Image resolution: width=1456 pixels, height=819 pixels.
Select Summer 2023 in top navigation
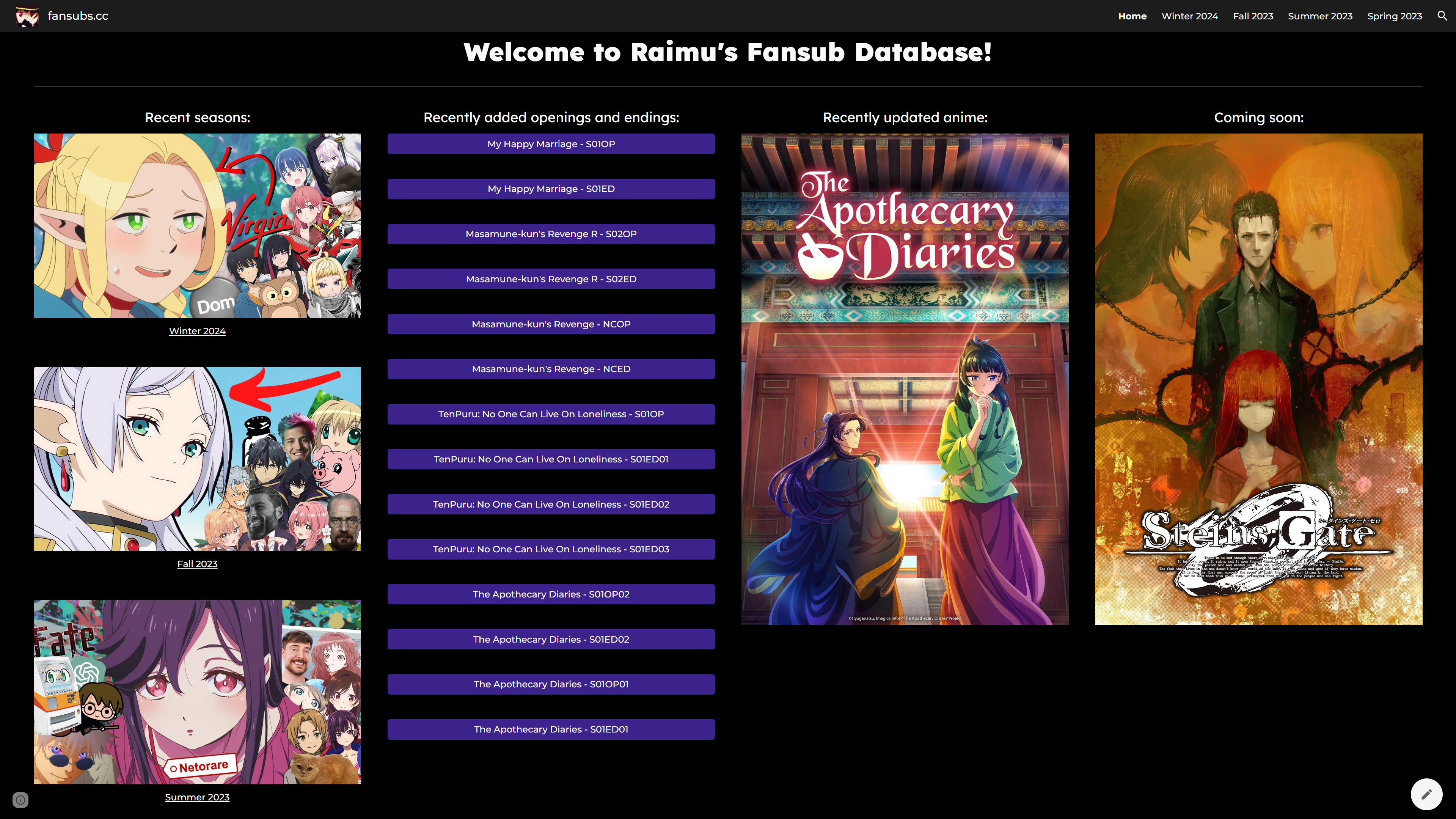[1320, 16]
